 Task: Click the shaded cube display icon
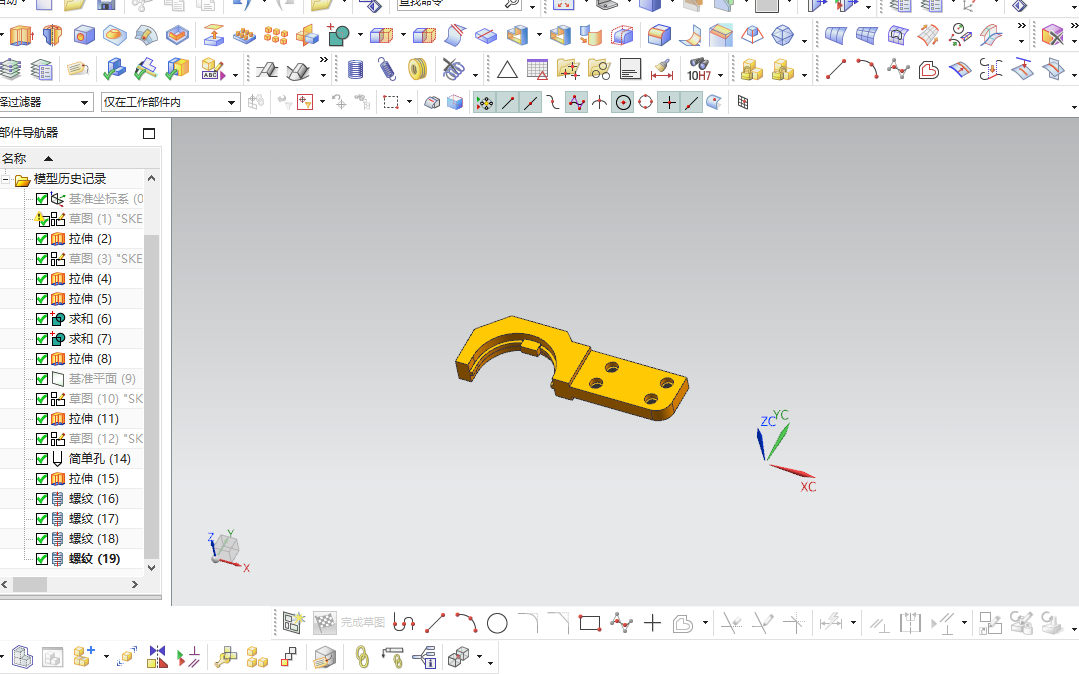pyautogui.click(x=455, y=103)
